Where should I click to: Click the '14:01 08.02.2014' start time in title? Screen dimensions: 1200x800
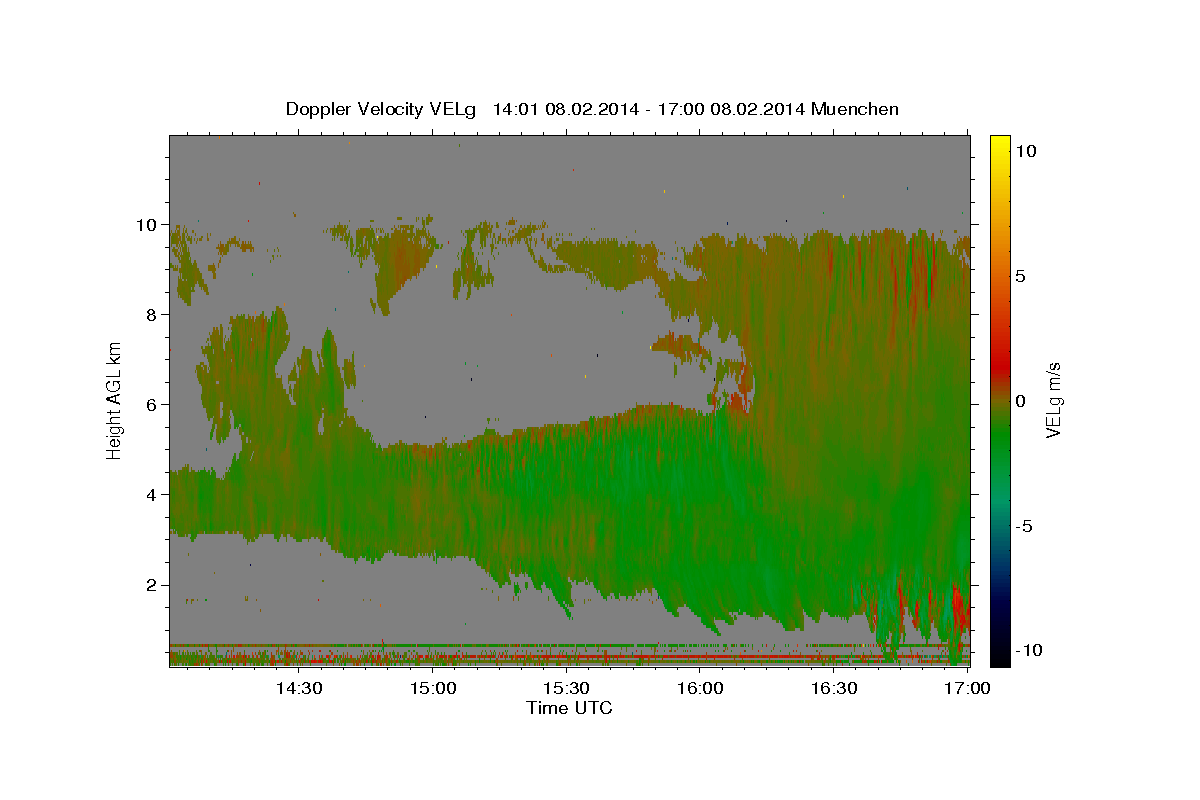[565, 109]
